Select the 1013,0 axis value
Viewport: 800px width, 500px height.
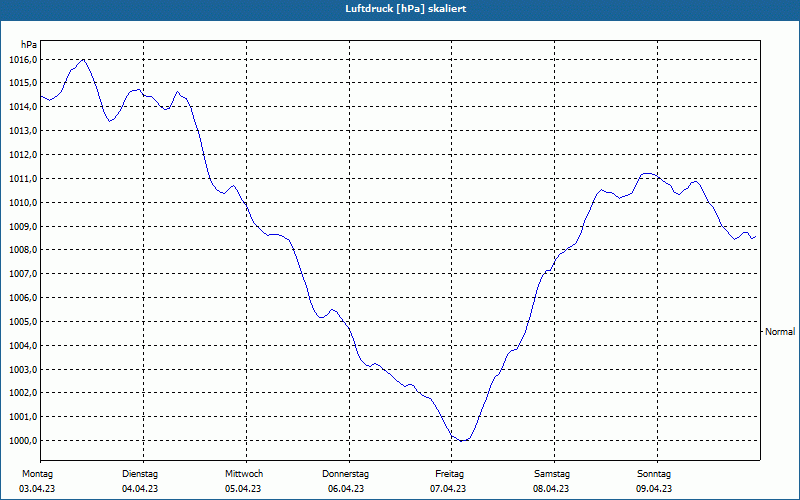point(23,131)
